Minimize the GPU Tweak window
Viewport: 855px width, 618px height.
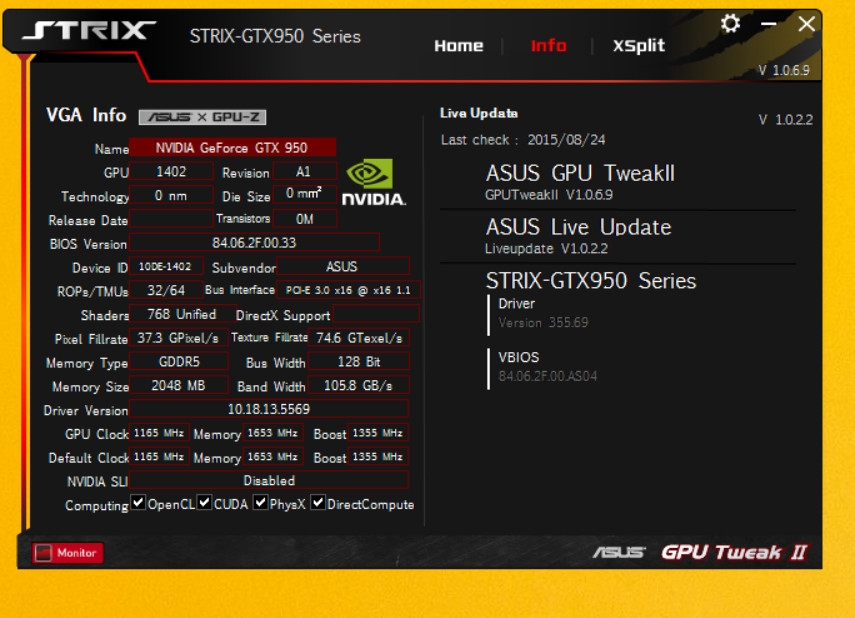click(x=769, y=24)
